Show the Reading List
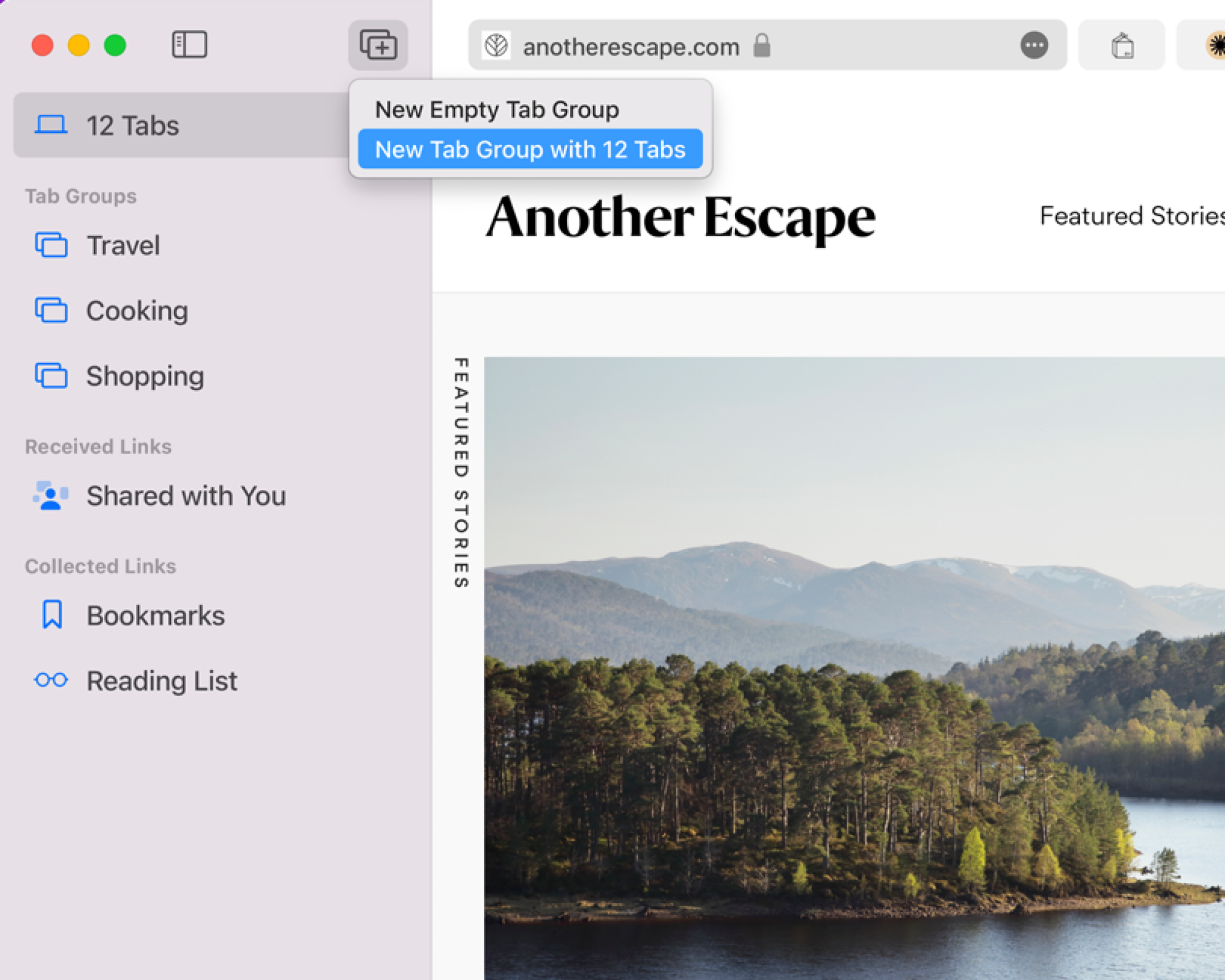The image size is (1225, 980). 162,680
